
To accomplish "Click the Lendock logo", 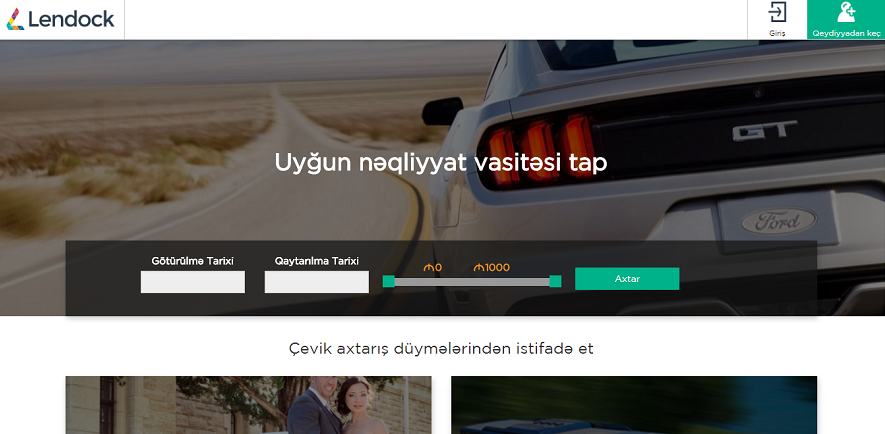I will (60, 19).
